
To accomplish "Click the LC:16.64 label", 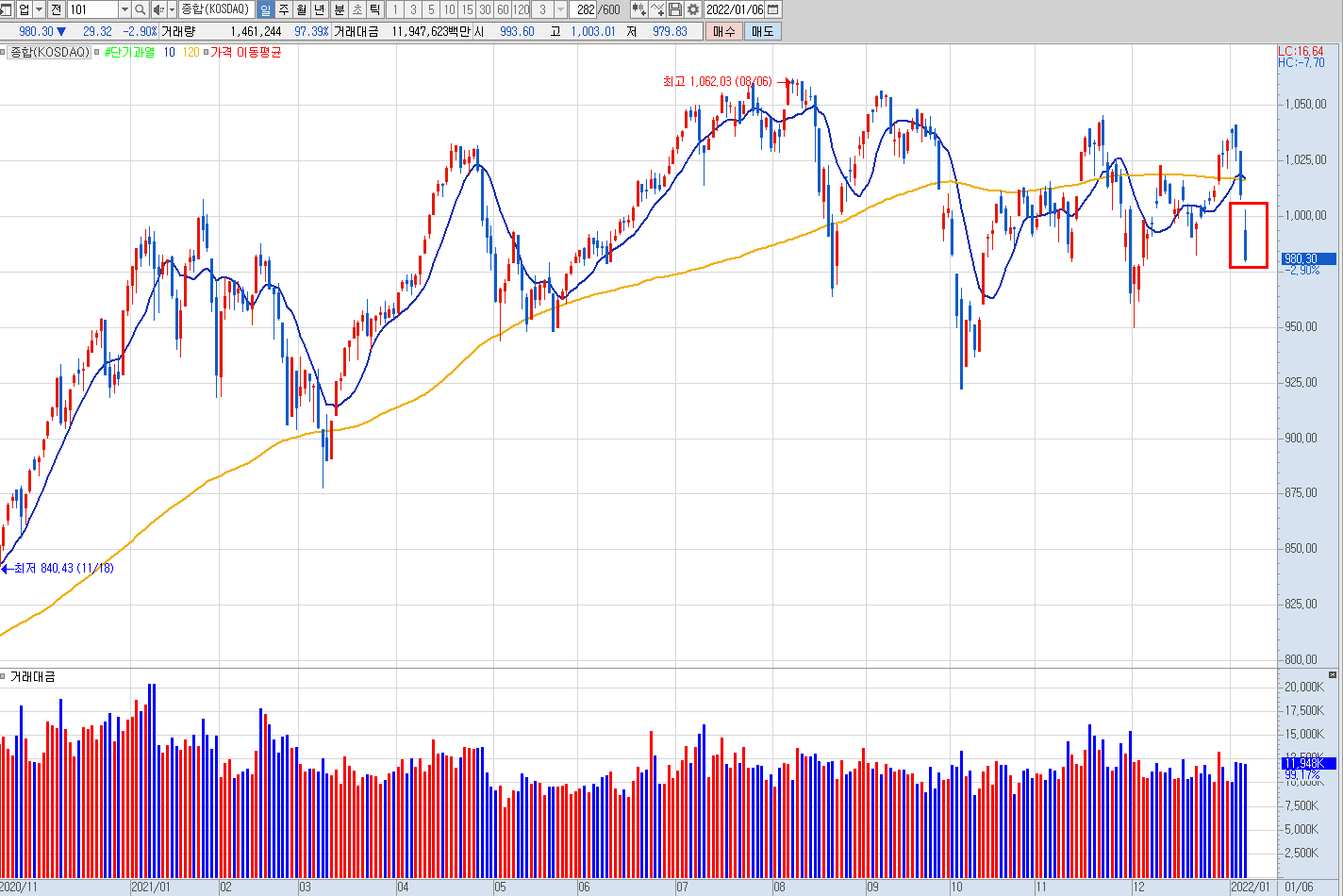I will 1301,51.
